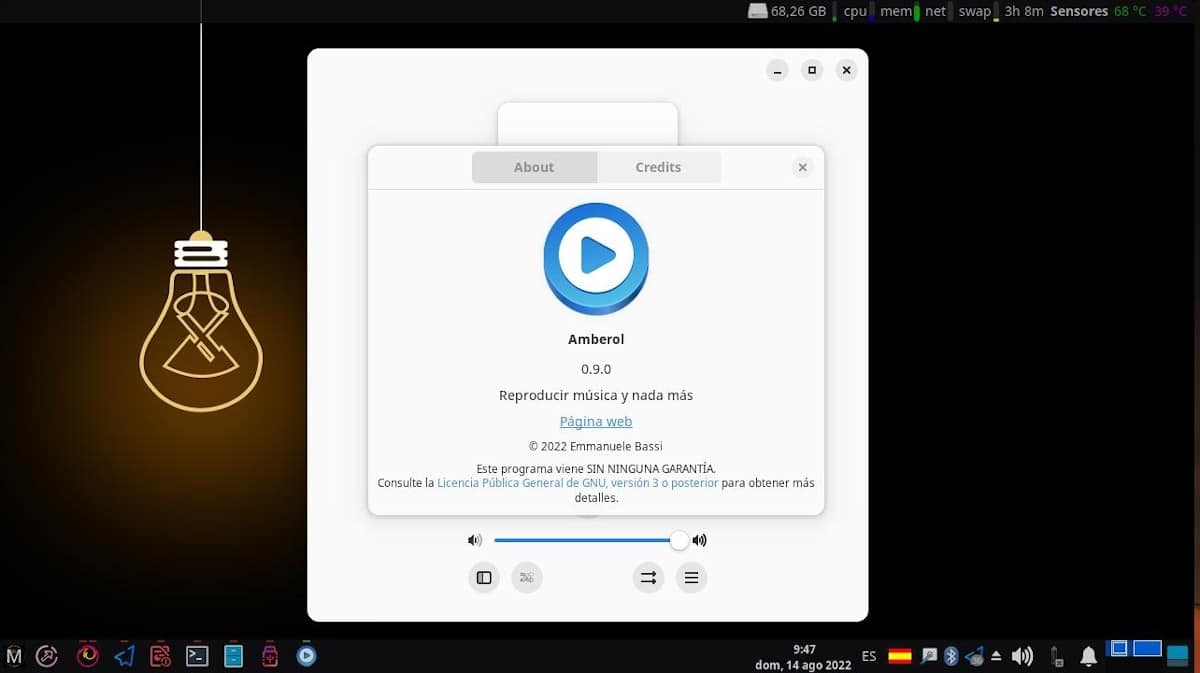Click the eject device tray icon
1200x673 pixels.
click(x=997, y=656)
